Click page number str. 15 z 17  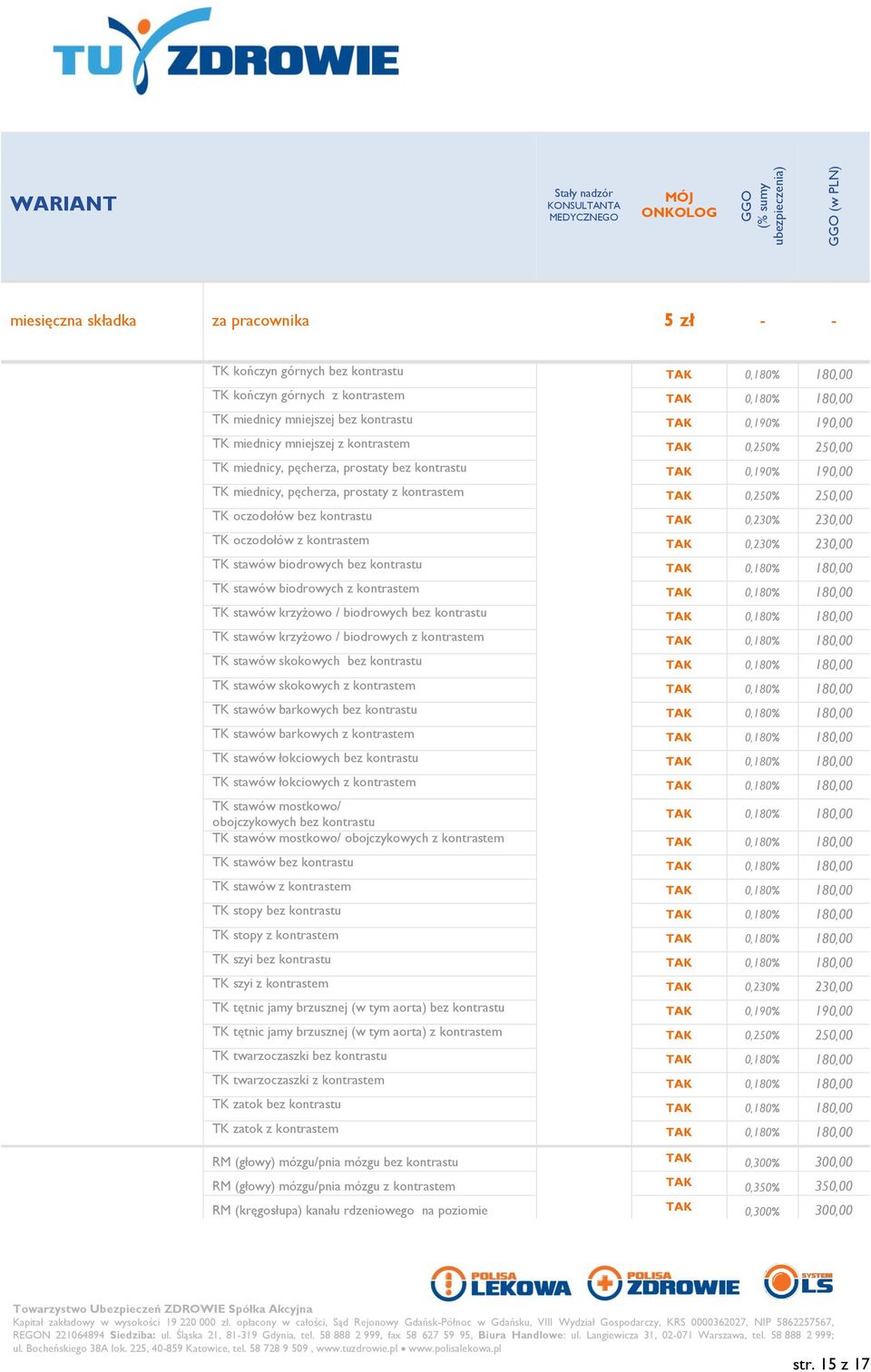[x=830, y=1364]
